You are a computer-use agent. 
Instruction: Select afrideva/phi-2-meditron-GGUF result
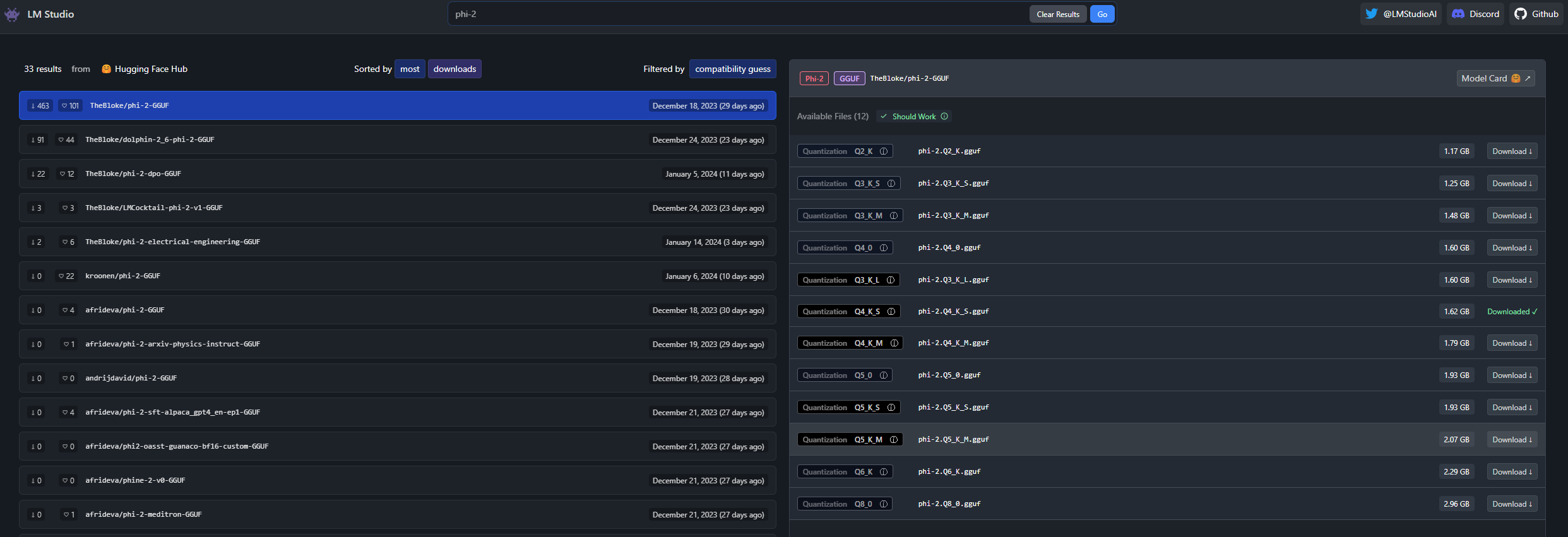tap(397, 514)
